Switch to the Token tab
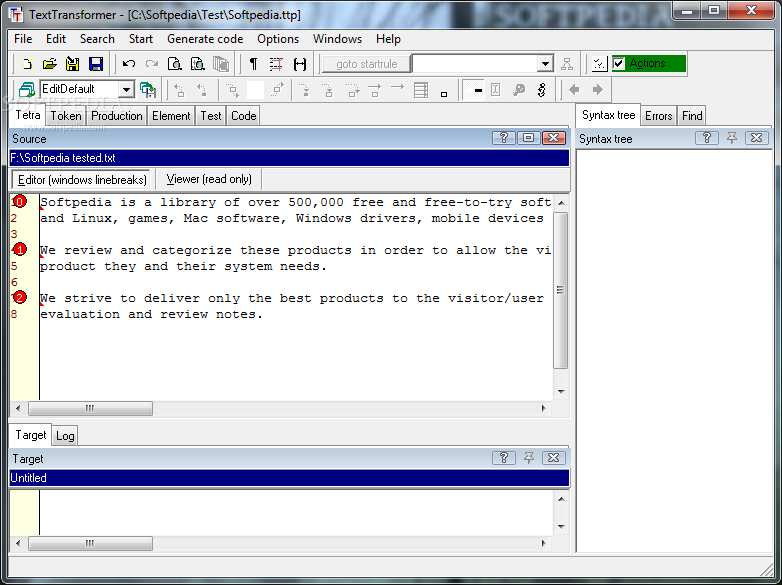782x585 pixels. [66, 116]
